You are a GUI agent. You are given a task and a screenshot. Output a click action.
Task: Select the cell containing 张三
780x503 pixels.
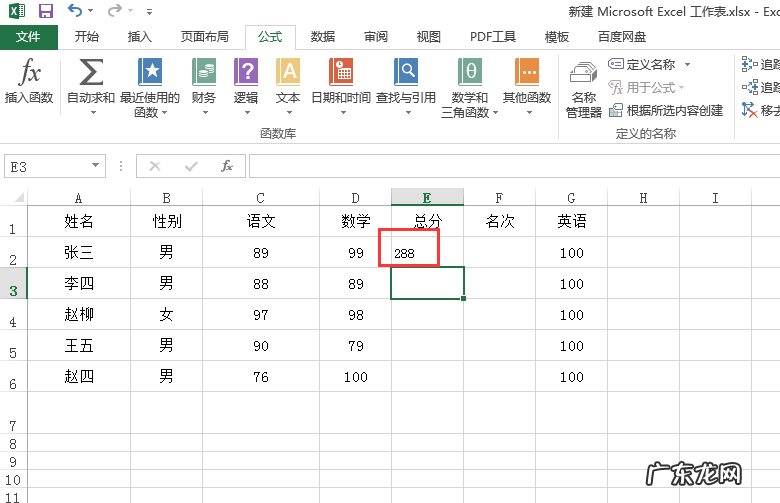(x=79, y=252)
